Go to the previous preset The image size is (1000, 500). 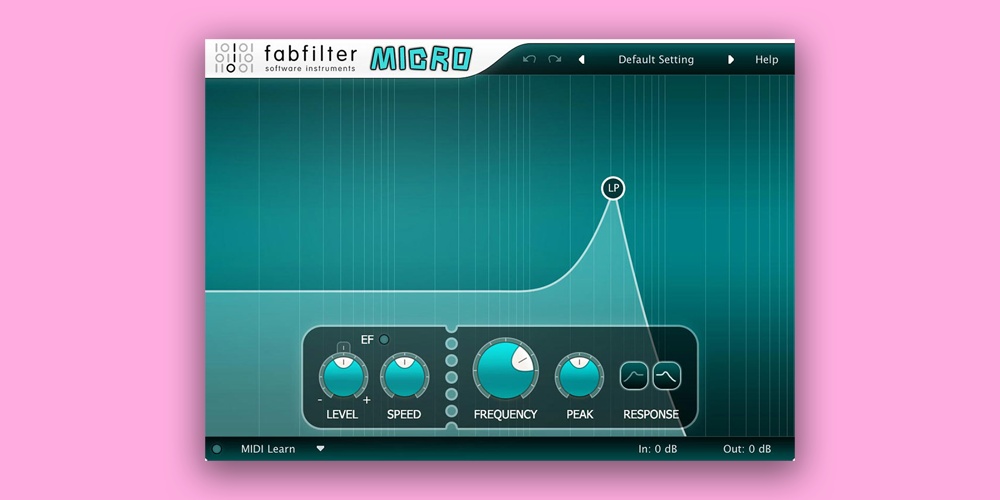click(x=582, y=60)
